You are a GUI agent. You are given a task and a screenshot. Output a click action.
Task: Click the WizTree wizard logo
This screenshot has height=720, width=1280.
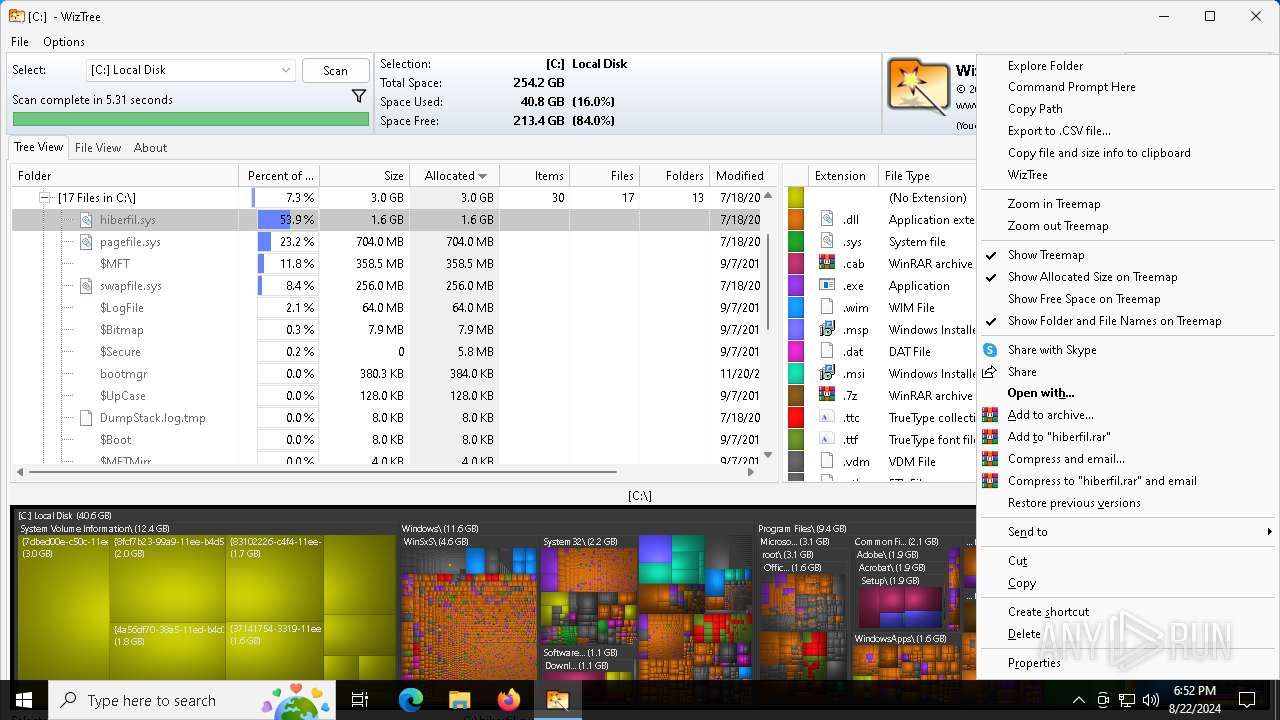click(x=918, y=87)
